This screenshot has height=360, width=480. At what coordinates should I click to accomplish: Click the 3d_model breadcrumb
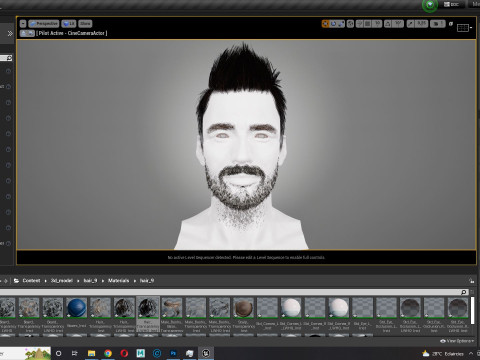tap(62, 281)
